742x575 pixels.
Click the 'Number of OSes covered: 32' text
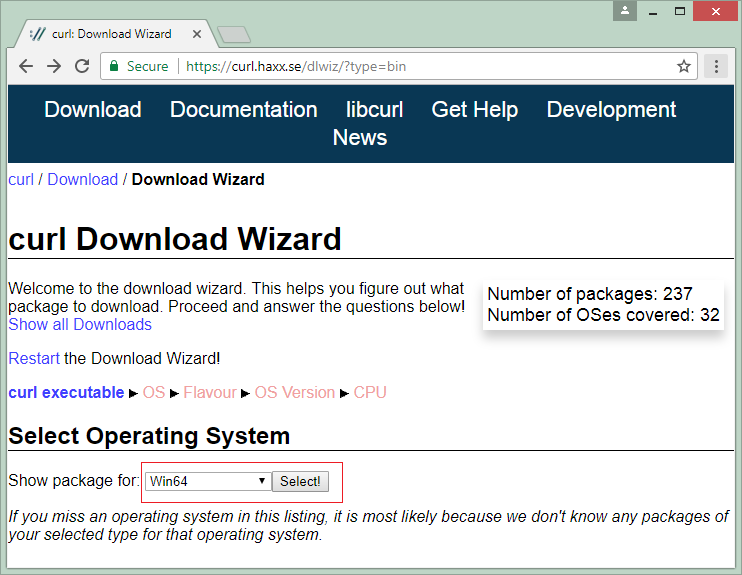coord(603,315)
